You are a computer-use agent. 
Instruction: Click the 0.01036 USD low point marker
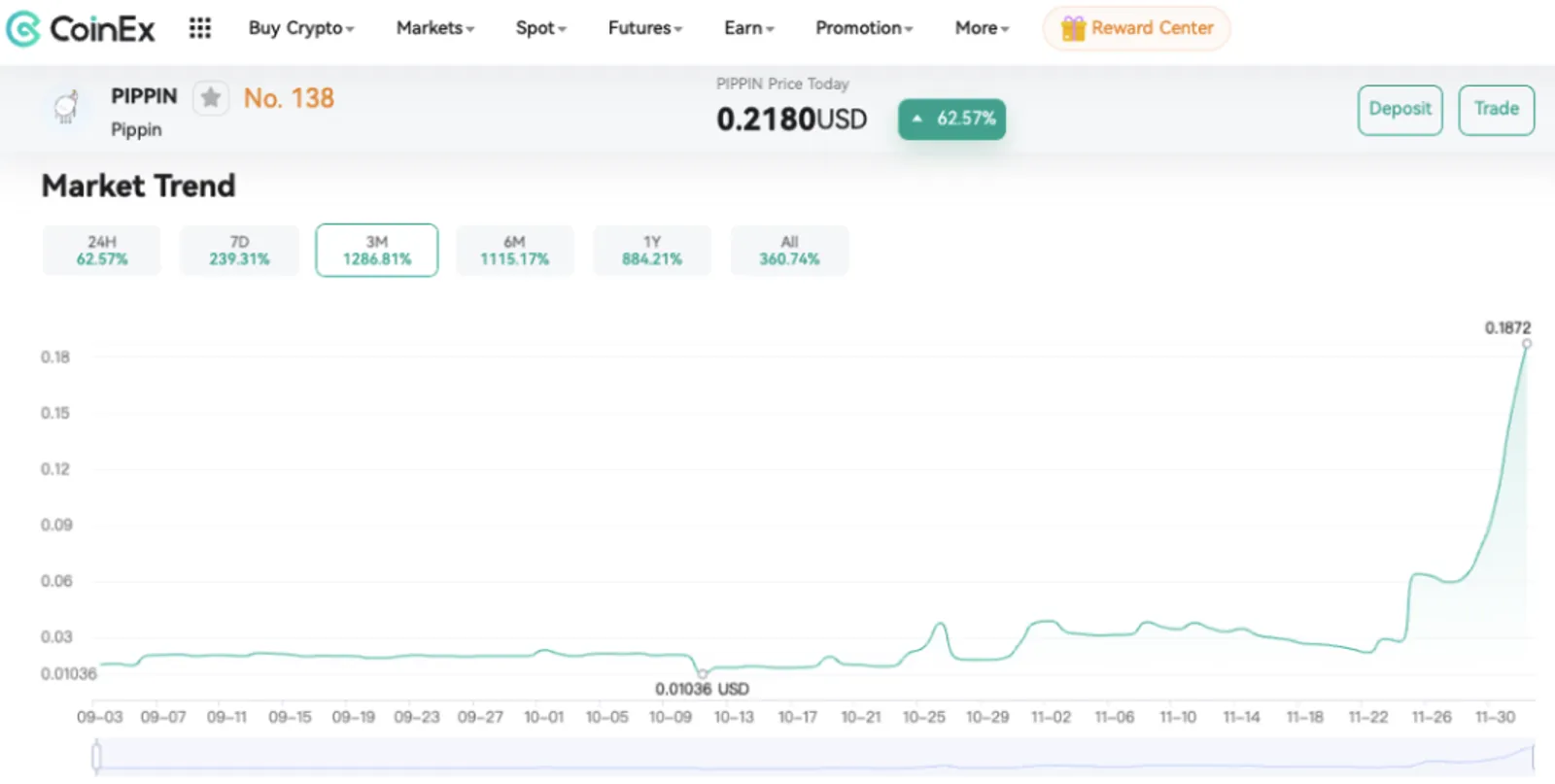click(x=702, y=673)
